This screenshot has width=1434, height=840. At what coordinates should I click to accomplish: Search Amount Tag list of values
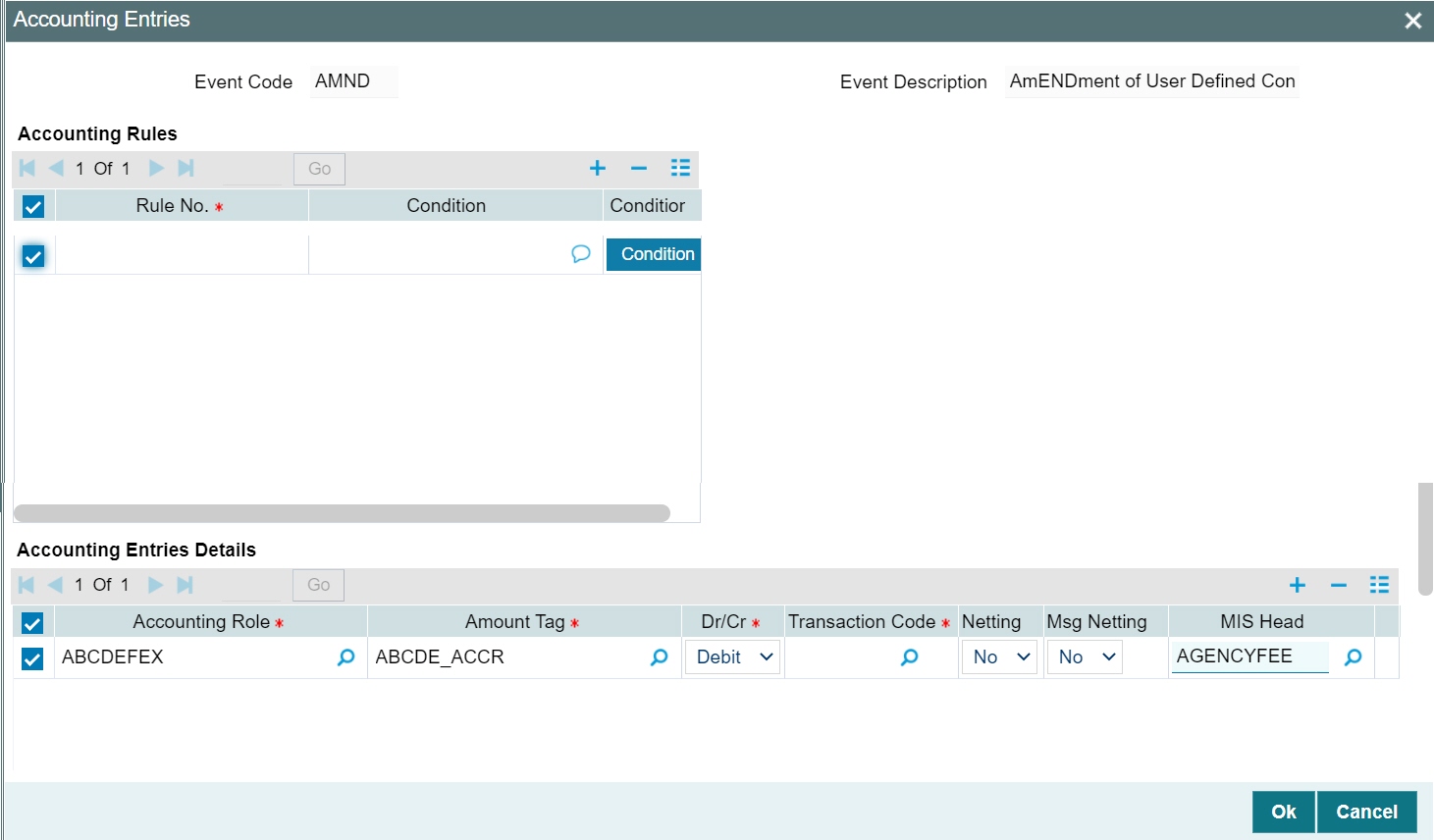(x=660, y=657)
